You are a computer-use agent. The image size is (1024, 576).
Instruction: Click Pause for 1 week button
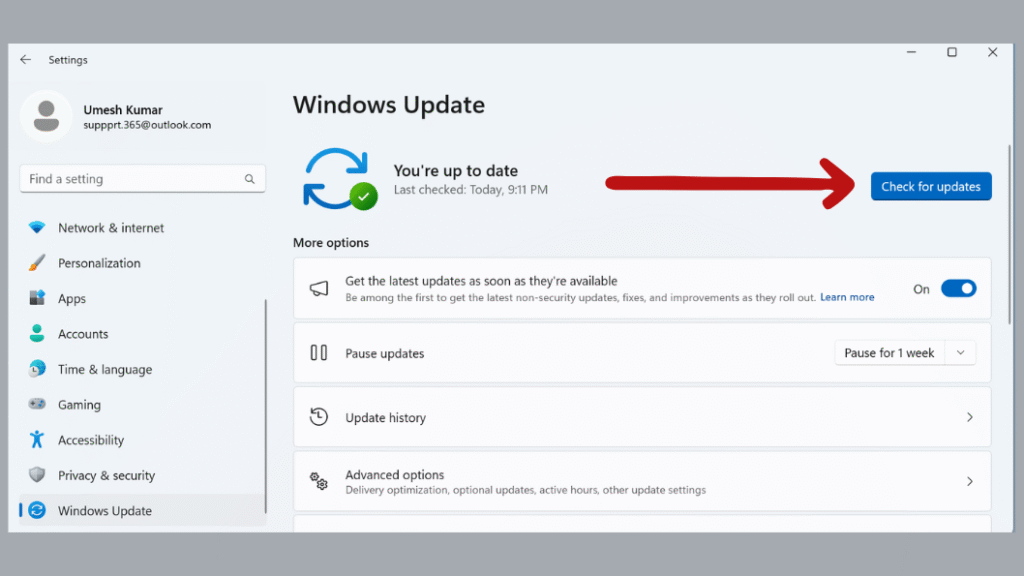tap(889, 353)
